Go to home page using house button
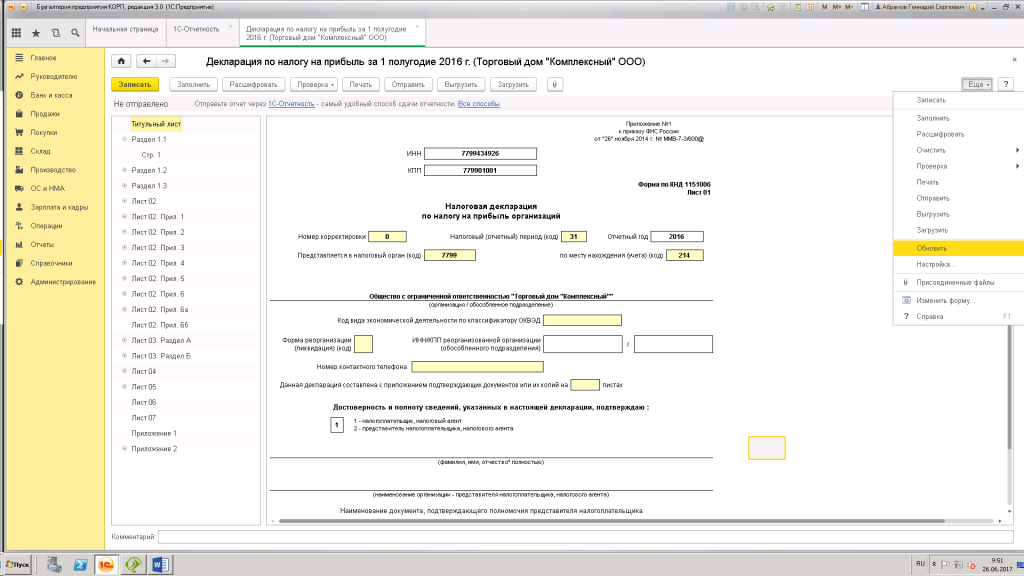Screen dimensions: 1024x576 (x=121, y=61)
